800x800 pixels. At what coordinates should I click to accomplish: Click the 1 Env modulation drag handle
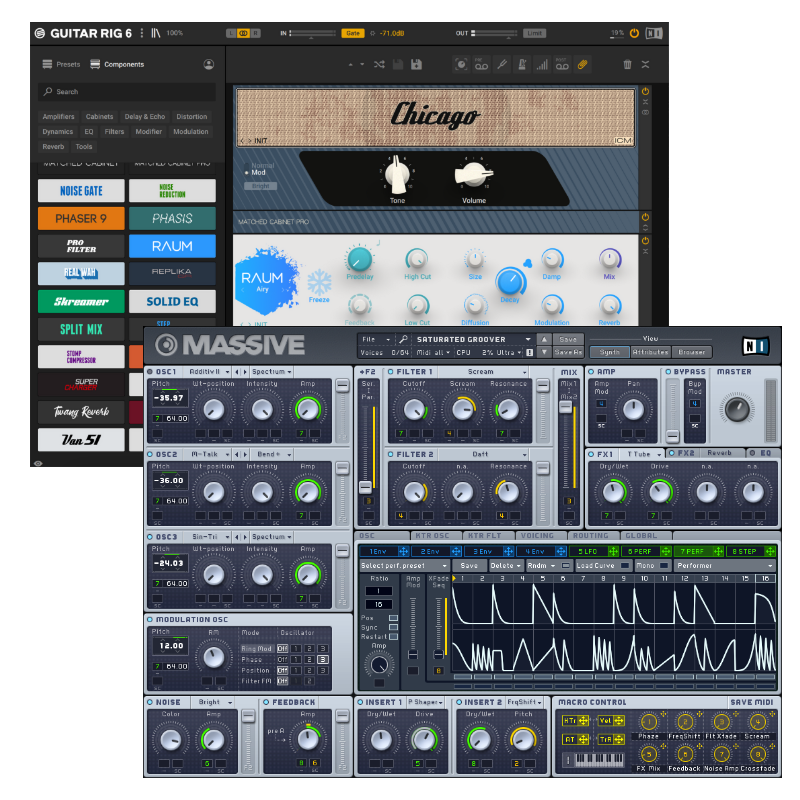coord(403,552)
